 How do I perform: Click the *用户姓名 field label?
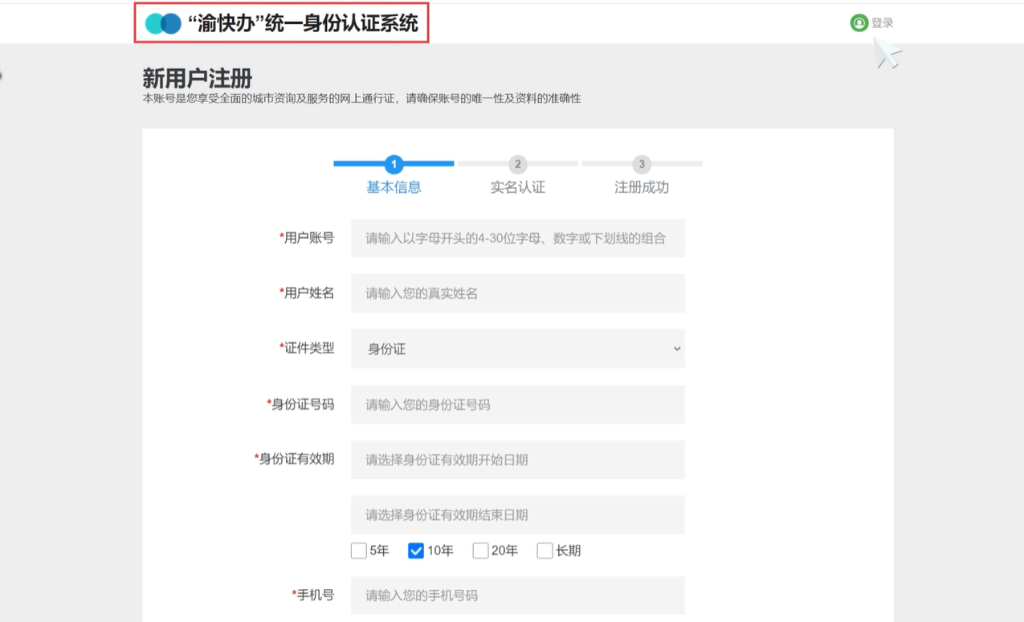point(306,293)
